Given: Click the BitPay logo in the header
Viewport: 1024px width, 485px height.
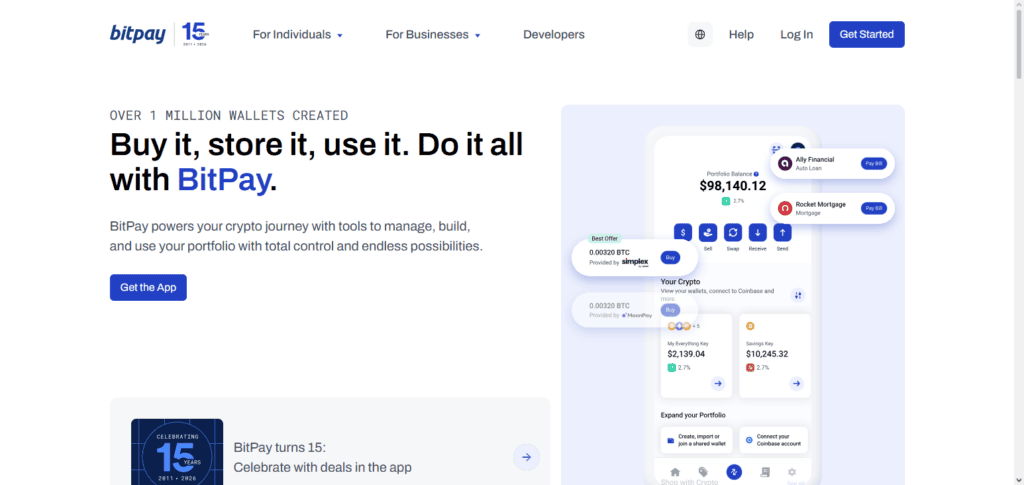Looking at the screenshot, I should [x=138, y=34].
